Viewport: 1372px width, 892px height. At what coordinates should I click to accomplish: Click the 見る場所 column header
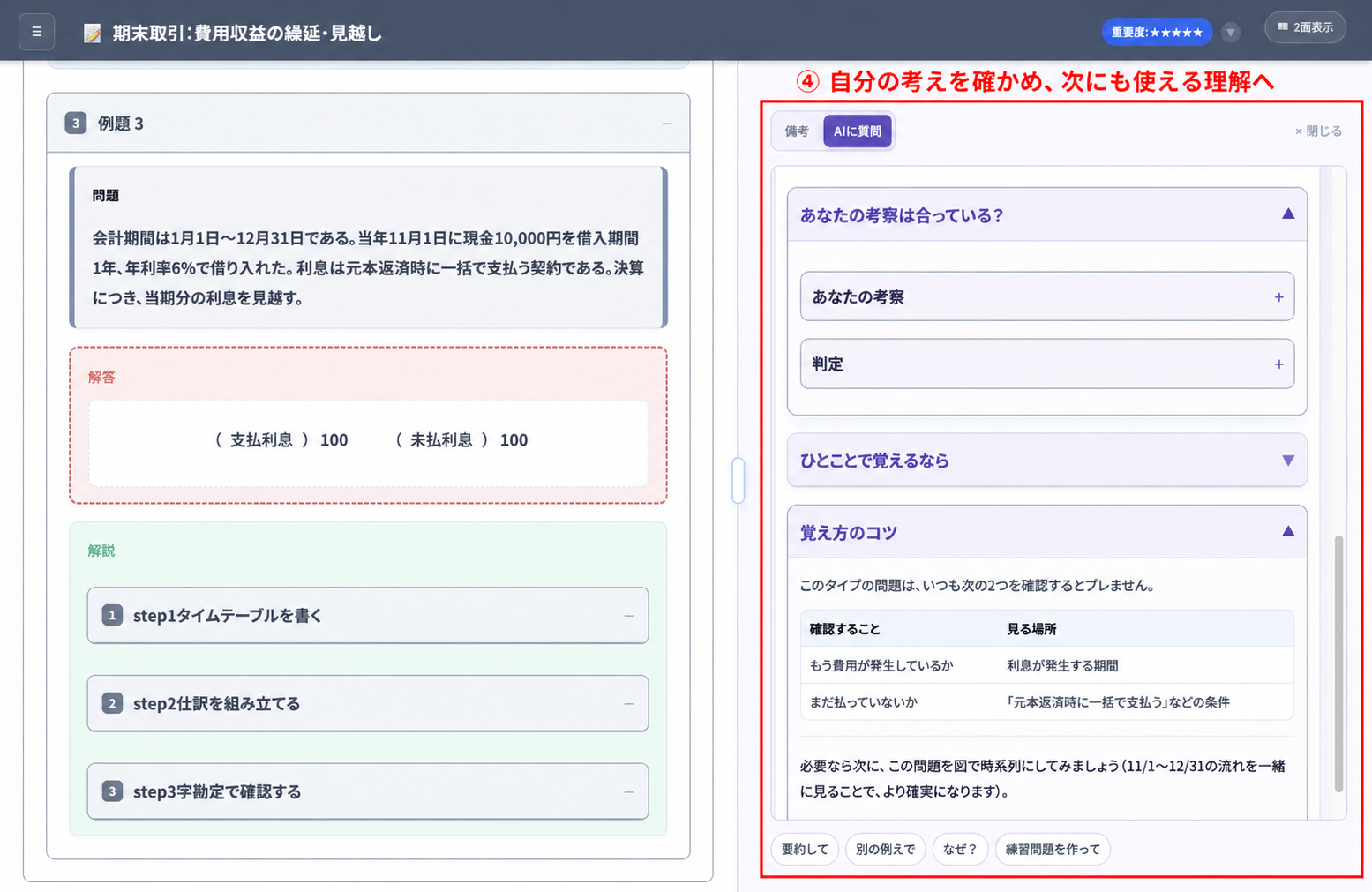(x=1031, y=629)
